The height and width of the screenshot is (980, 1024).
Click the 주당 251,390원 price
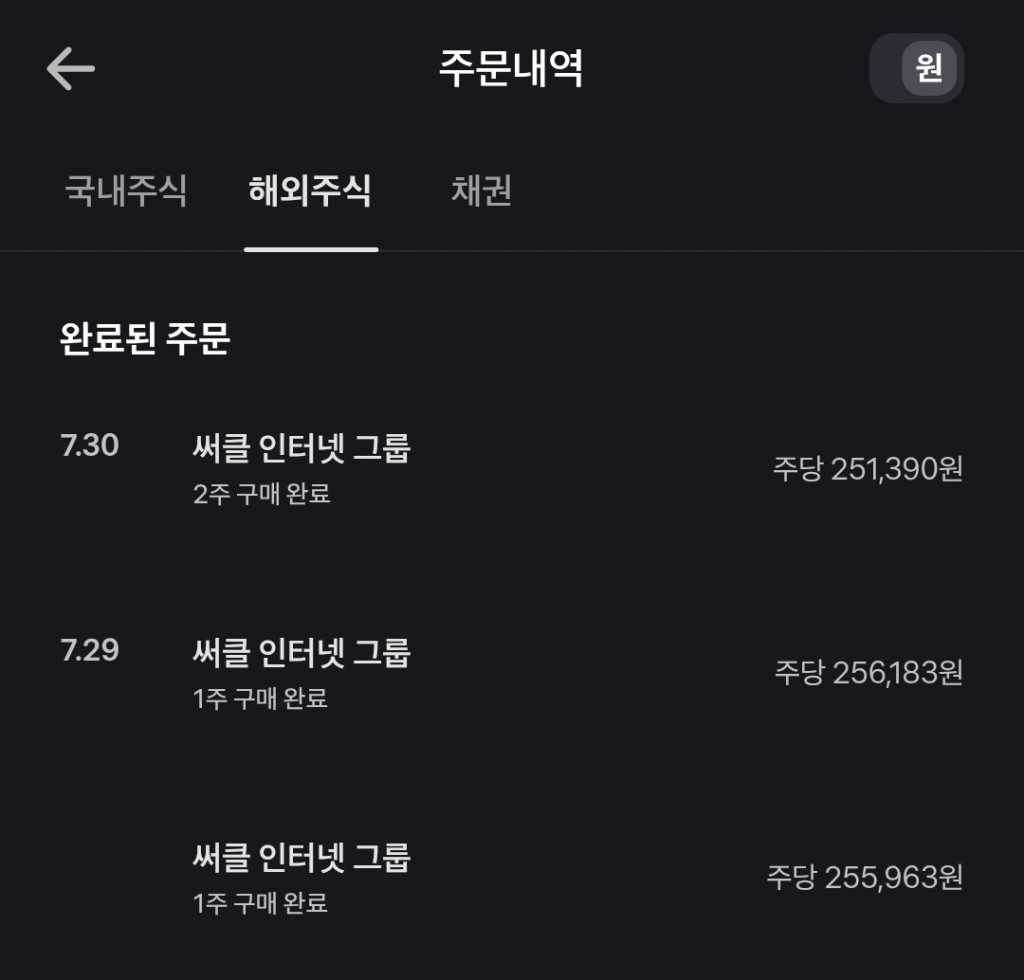[867, 469]
